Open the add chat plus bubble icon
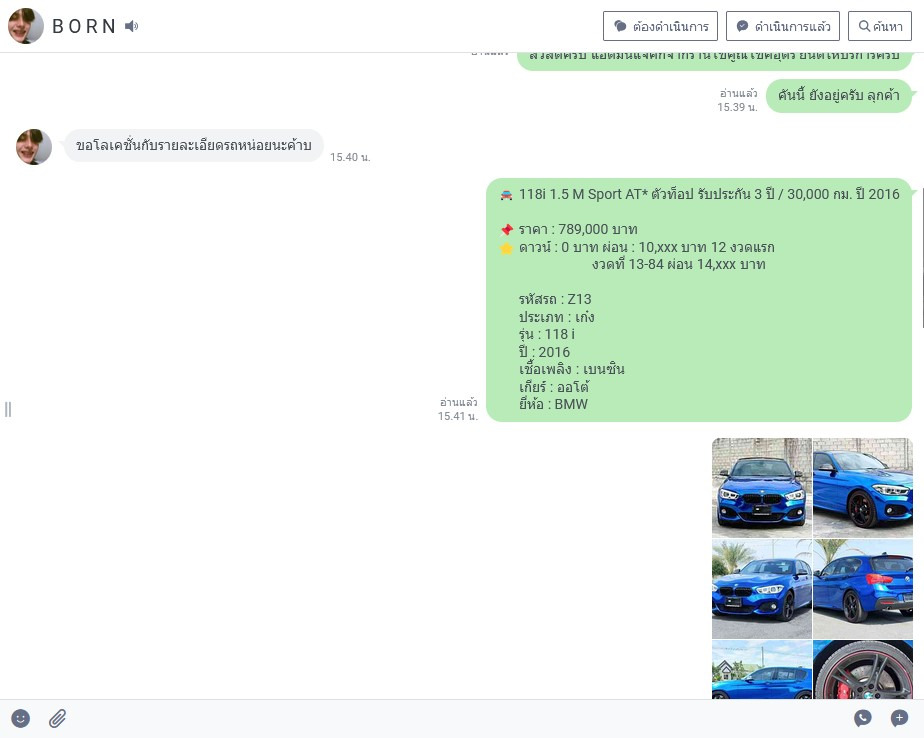 899,718
